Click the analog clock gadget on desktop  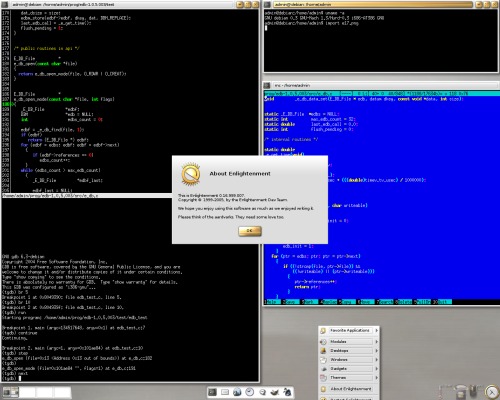(x=492, y=392)
